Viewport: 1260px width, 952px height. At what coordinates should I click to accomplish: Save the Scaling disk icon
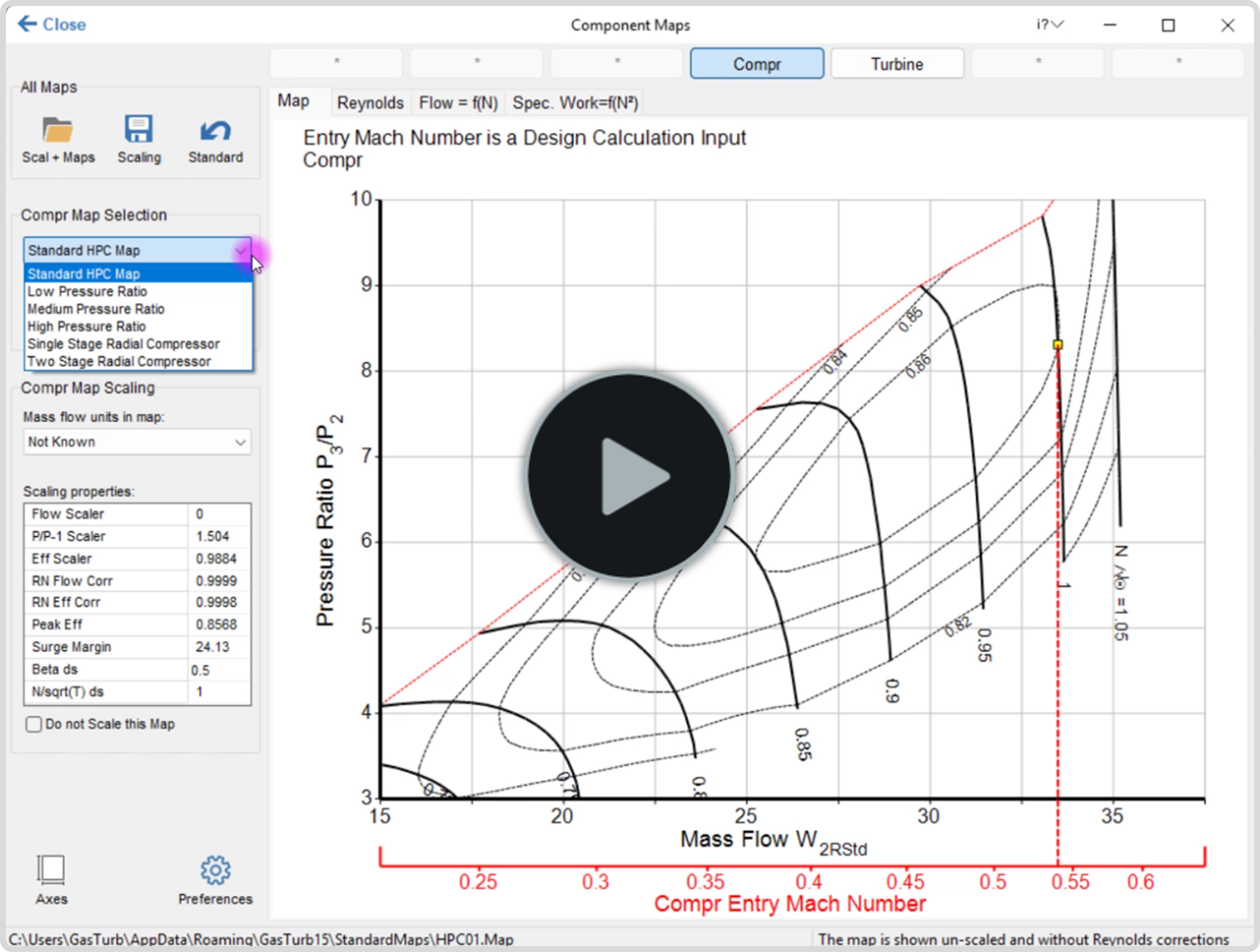pos(139,129)
